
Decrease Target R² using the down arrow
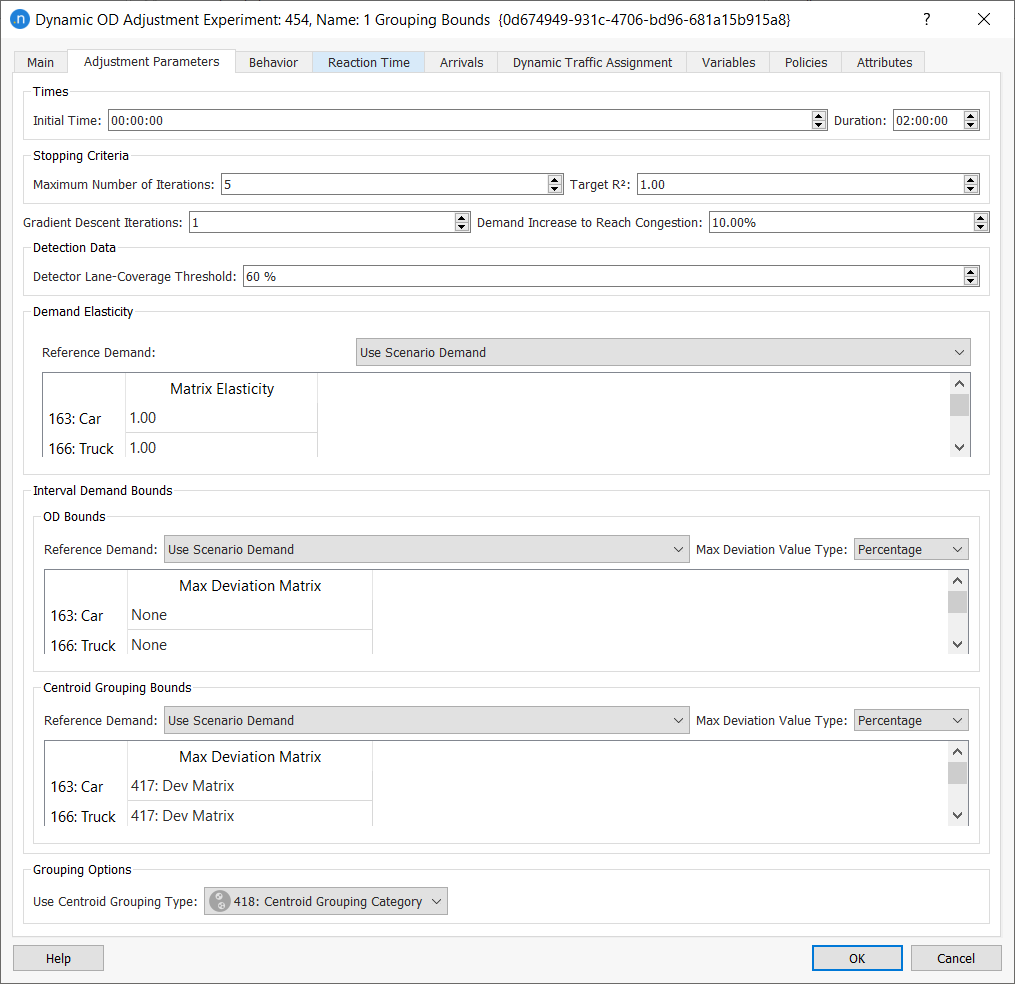coord(970,189)
